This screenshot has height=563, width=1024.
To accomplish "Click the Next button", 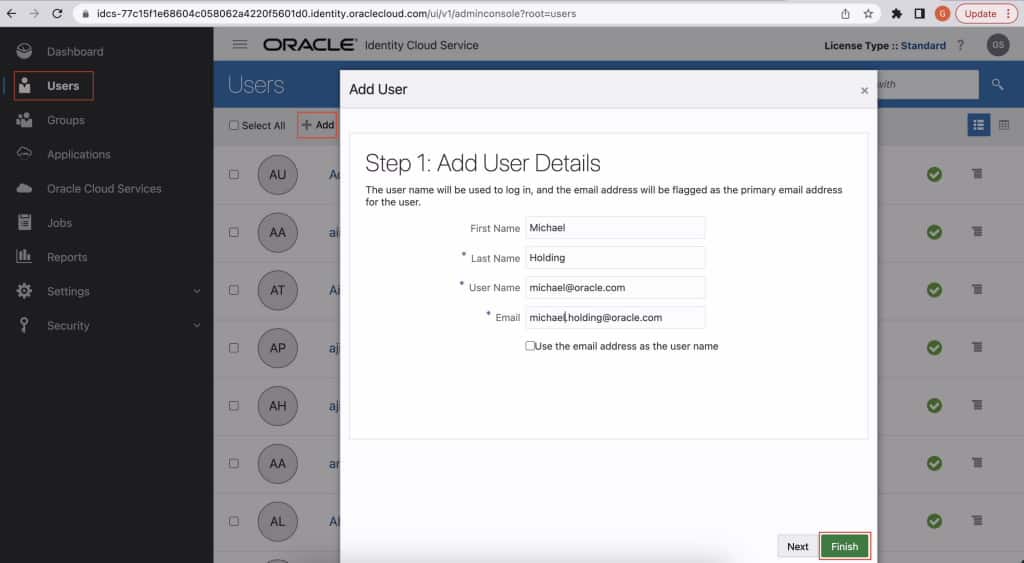I will [x=797, y=547].
